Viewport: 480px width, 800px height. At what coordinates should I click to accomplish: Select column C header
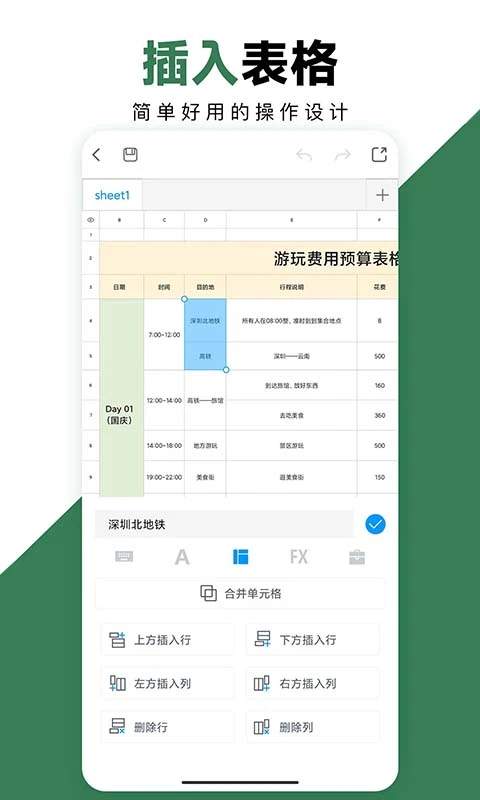click(164, 220)
